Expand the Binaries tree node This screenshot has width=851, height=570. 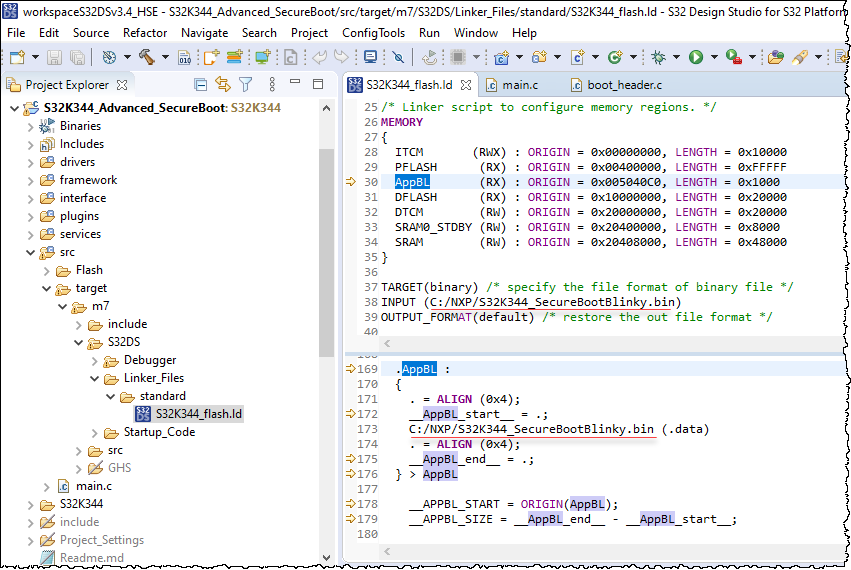tap(30, 126)
